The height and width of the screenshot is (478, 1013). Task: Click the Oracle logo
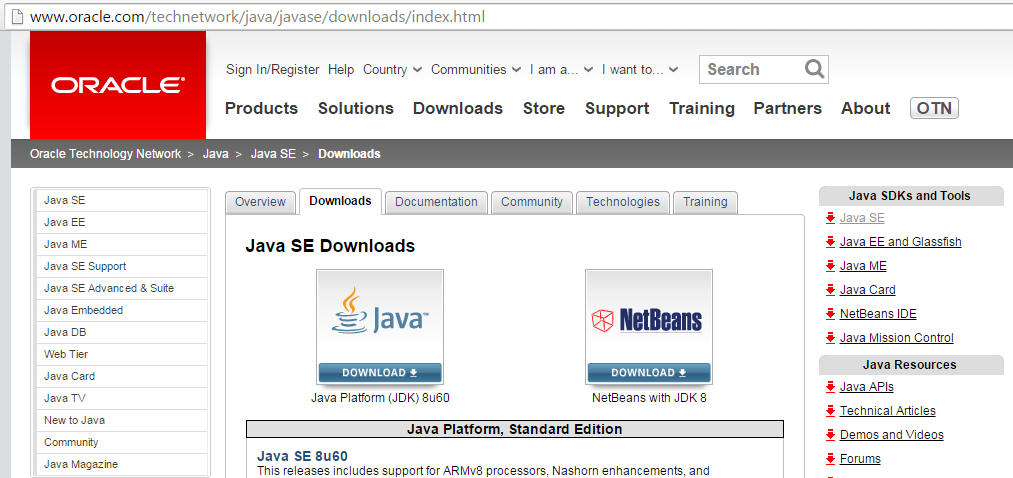pyautogui.click(x=118, y=85)
